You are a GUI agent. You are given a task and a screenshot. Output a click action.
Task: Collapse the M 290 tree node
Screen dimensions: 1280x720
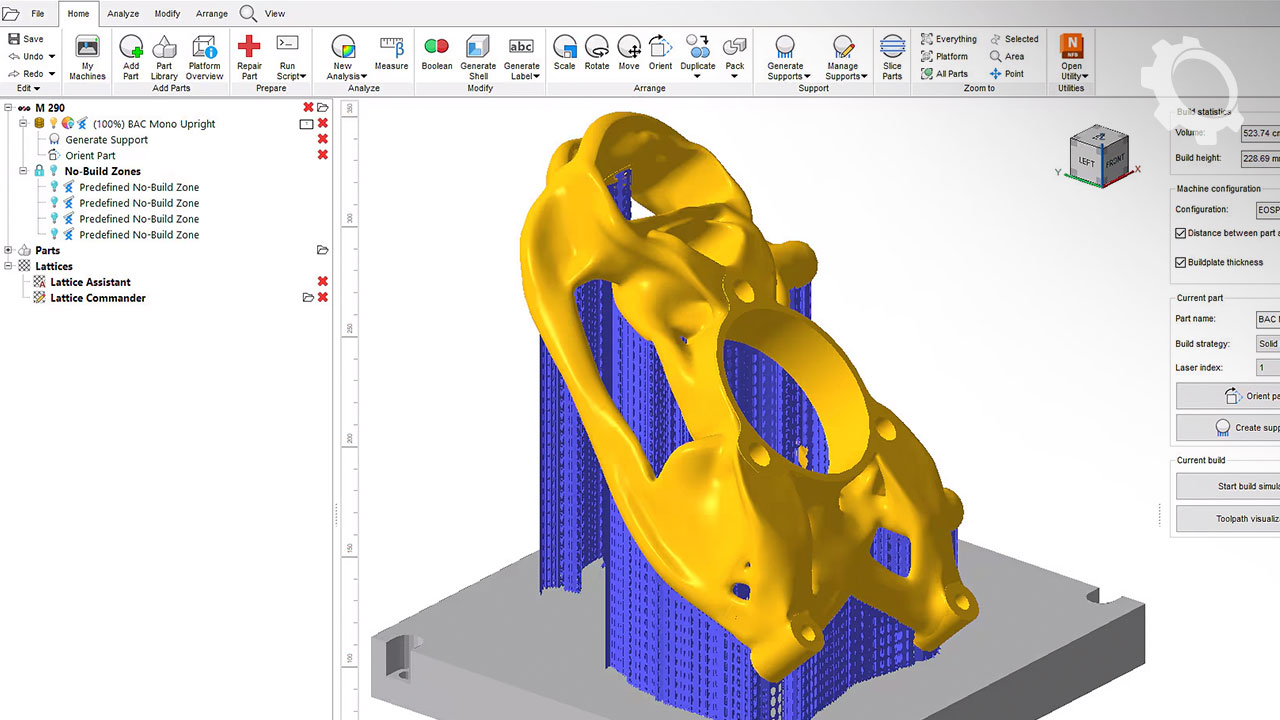(x=9, y=108)
